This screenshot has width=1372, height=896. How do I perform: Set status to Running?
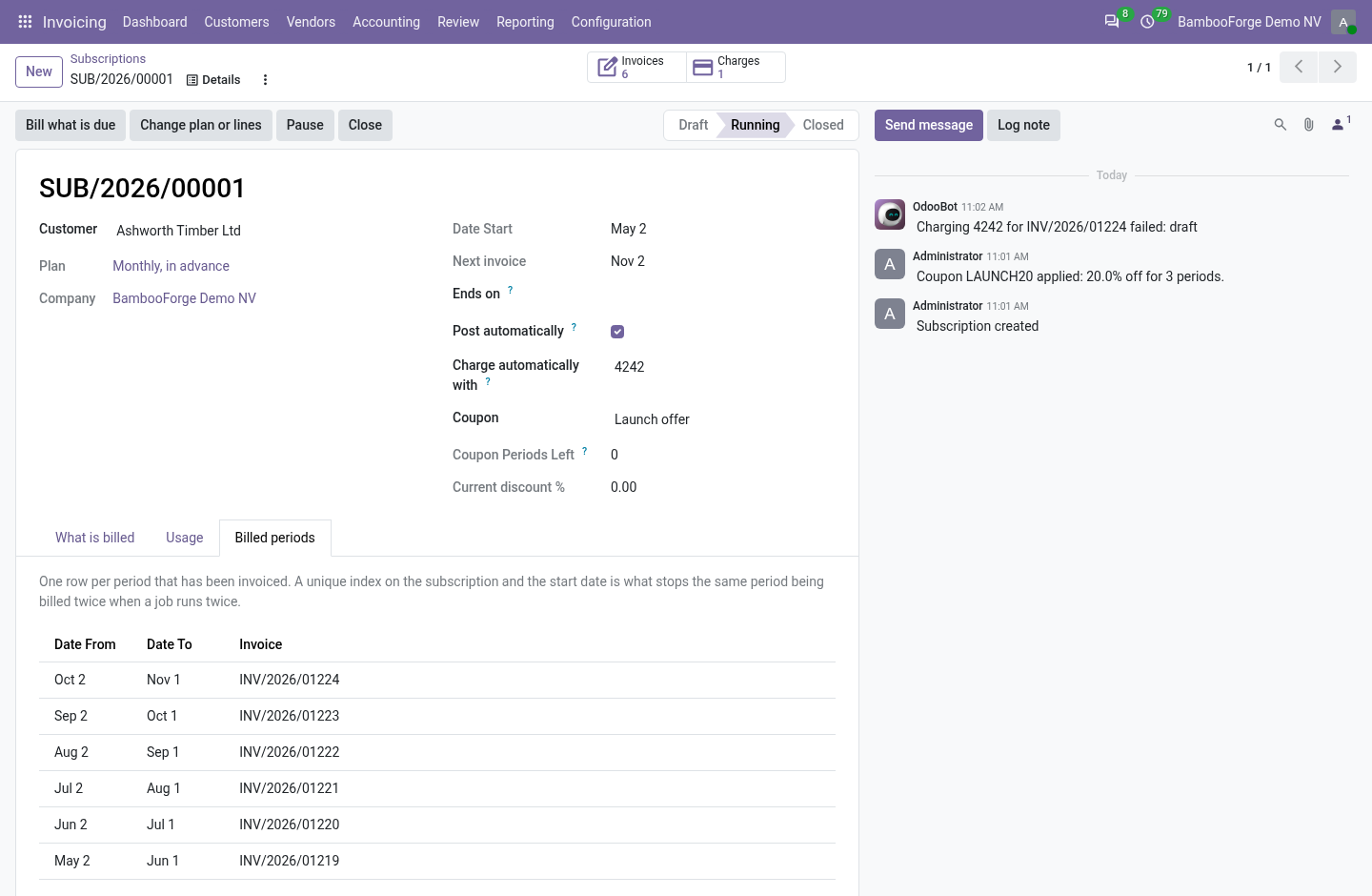point(755,125)
